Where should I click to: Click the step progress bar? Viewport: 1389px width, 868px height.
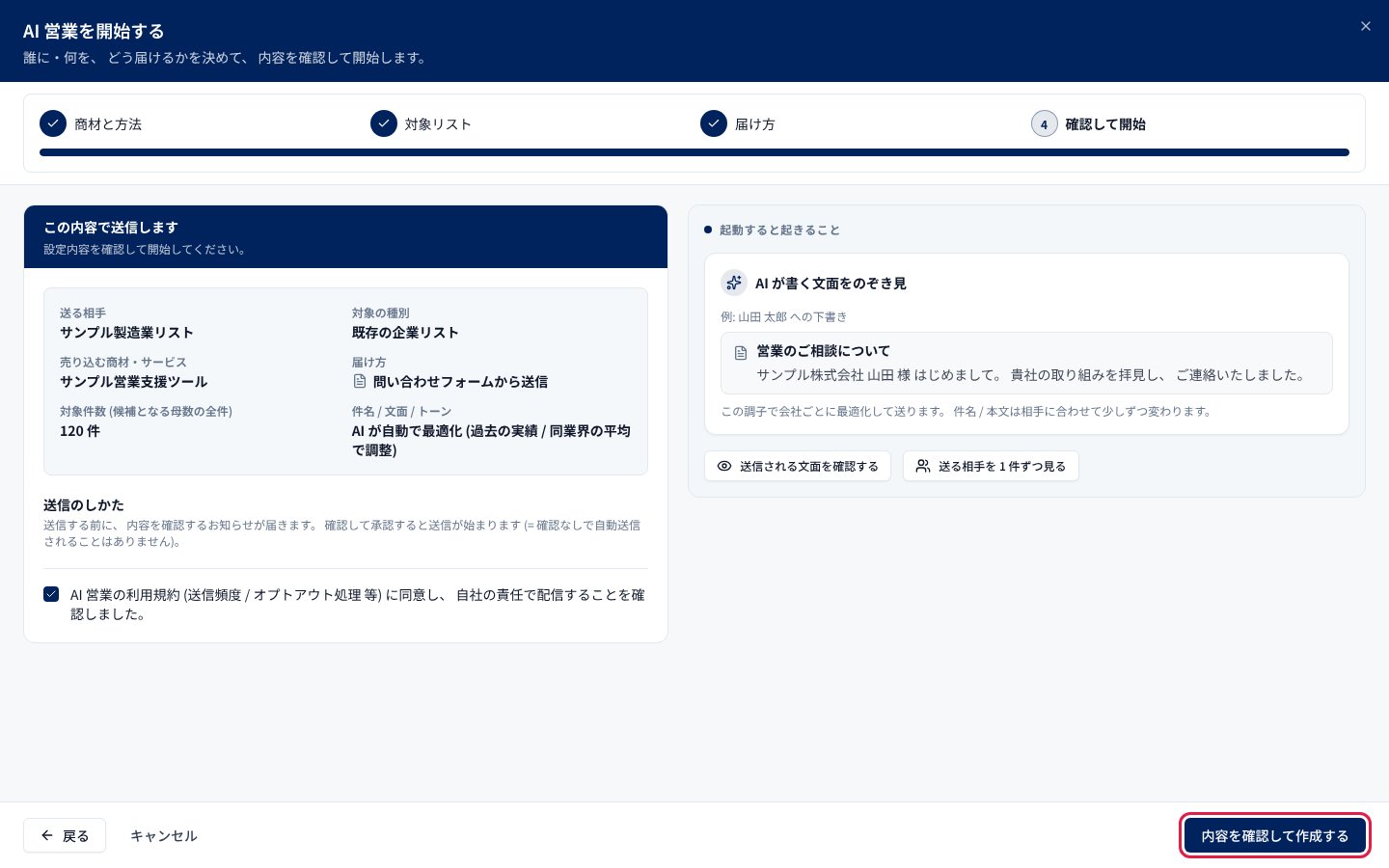click(x=694, y=152)
